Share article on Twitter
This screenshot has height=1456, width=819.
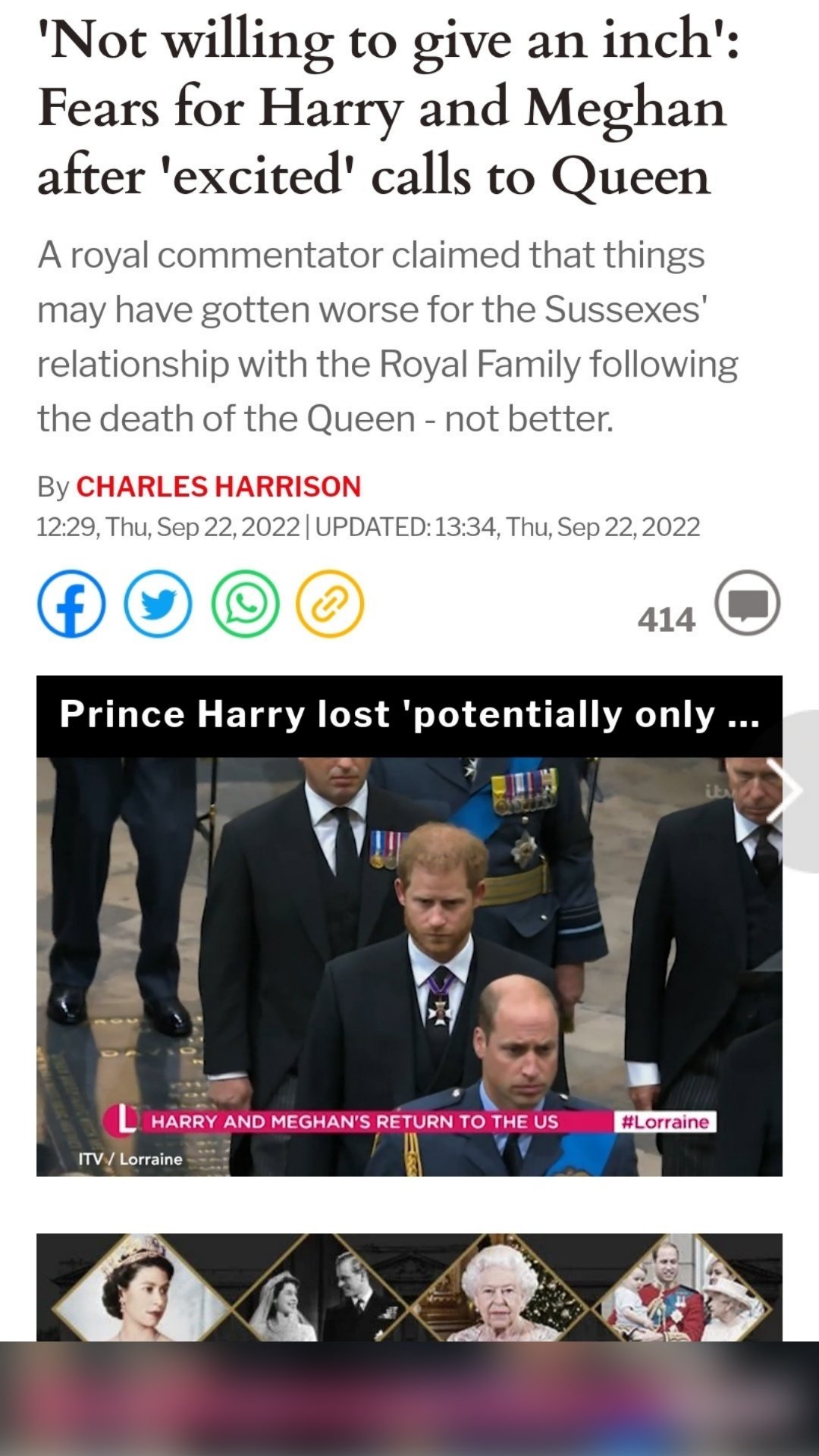click(158, 604)
